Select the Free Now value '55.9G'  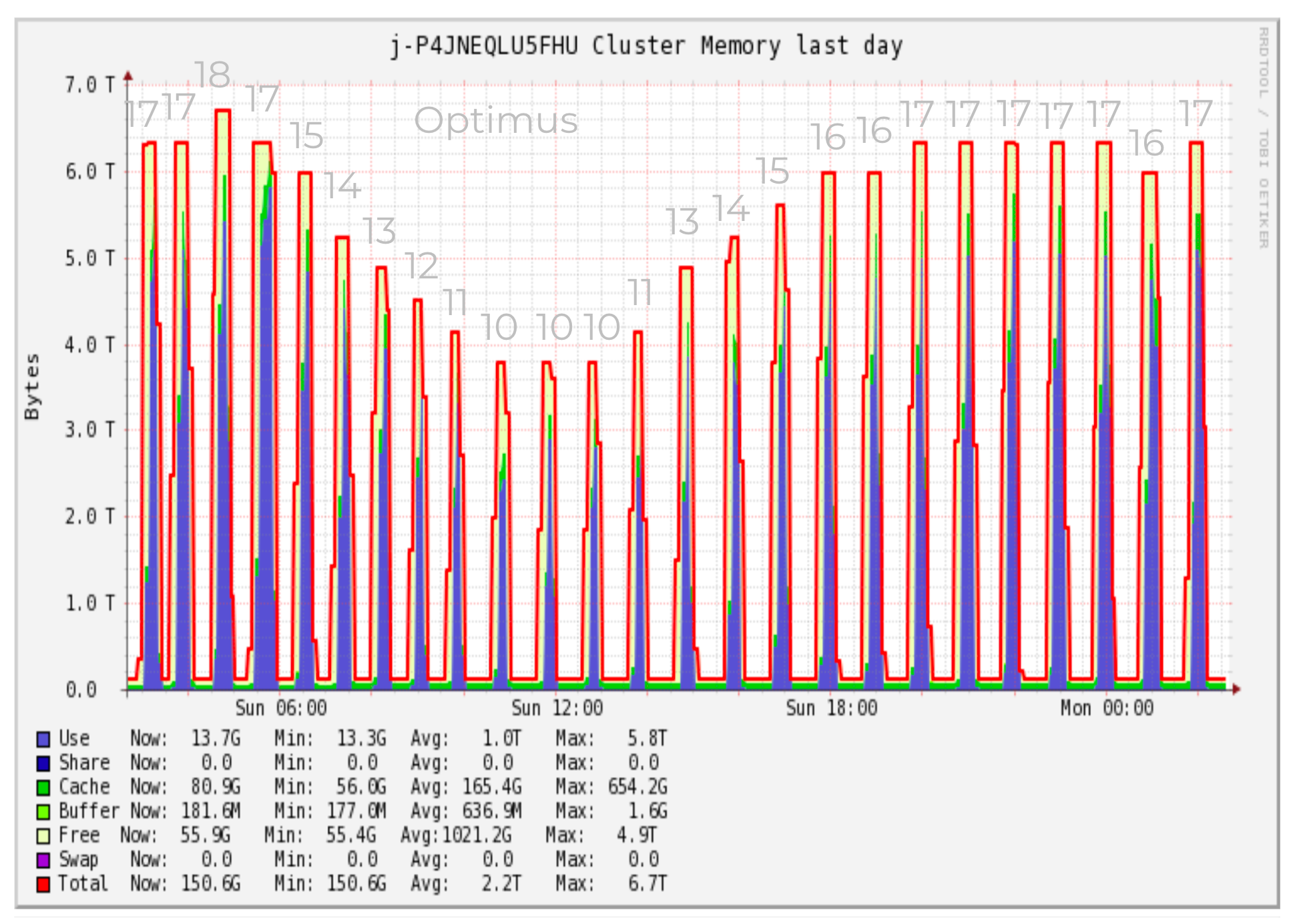point(205,835)
